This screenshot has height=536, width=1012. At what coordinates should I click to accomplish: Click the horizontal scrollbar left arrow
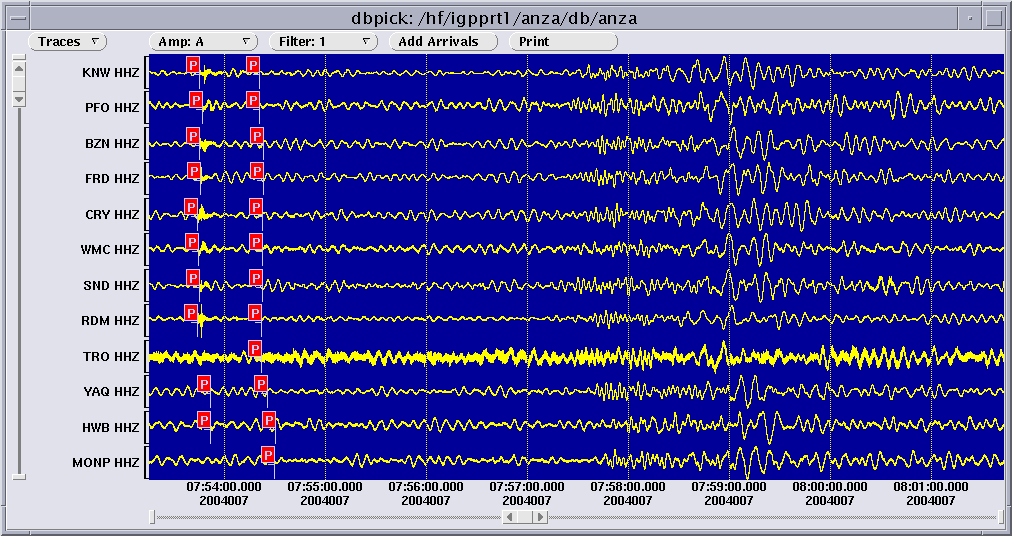tap(510, 517)
